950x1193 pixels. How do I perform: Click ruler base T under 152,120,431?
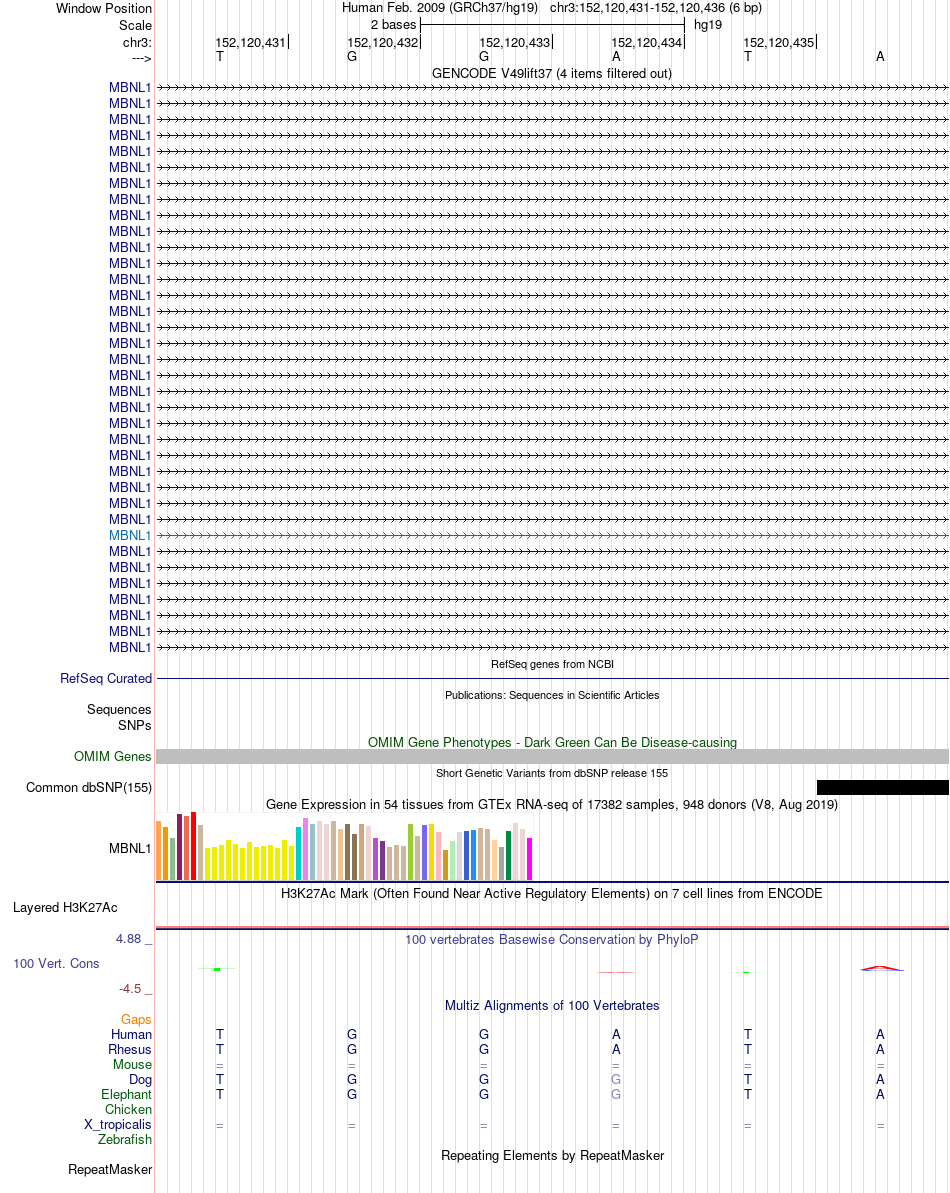[220, 56]
